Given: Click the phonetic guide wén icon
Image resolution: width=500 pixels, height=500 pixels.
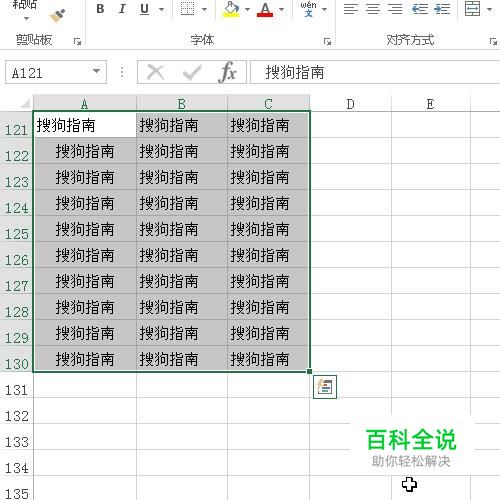Looking at the screenshot, I should click(308, 9).
